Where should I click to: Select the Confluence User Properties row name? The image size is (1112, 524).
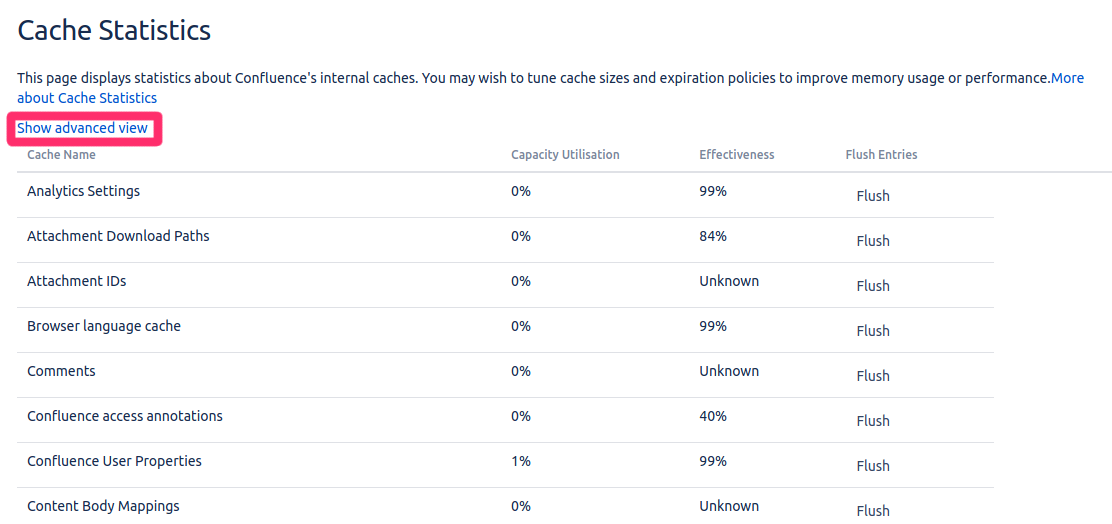pyautogui.click(x=114, y=461)
